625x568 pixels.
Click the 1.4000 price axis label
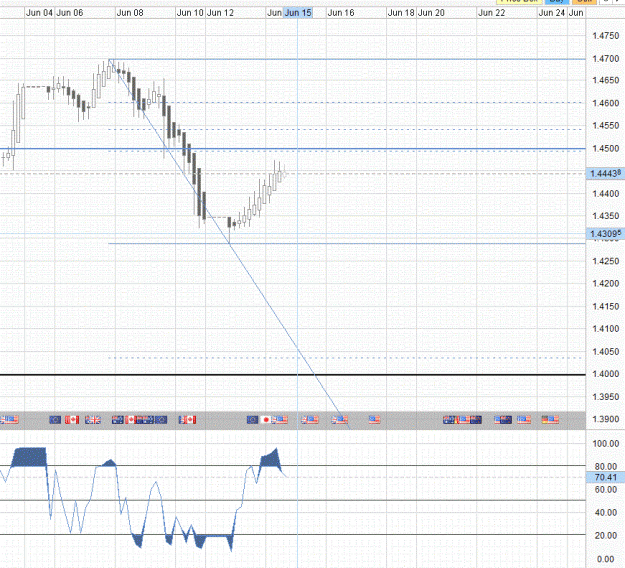(x=605, y=374)
